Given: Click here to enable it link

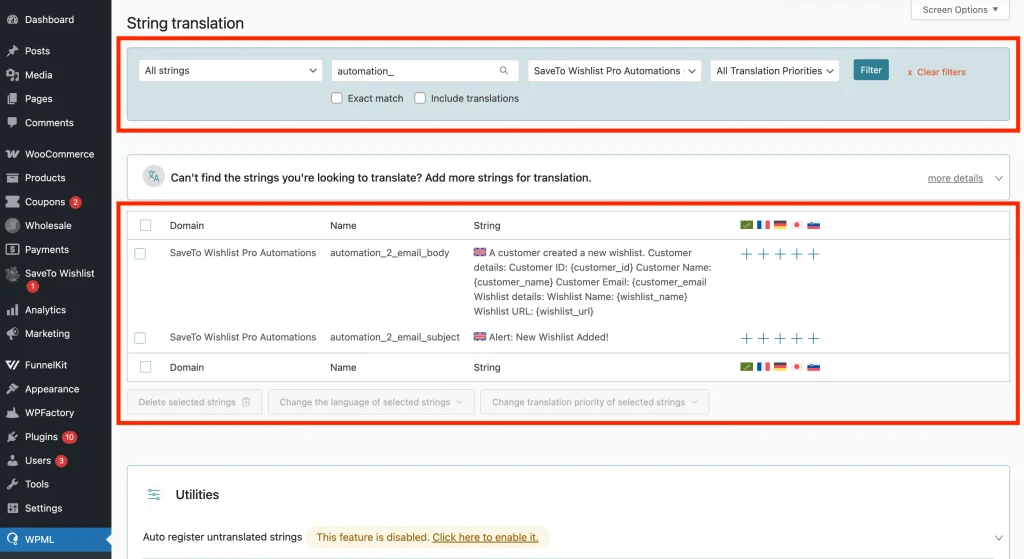Looking at the screenshot, I should point(485,537).
